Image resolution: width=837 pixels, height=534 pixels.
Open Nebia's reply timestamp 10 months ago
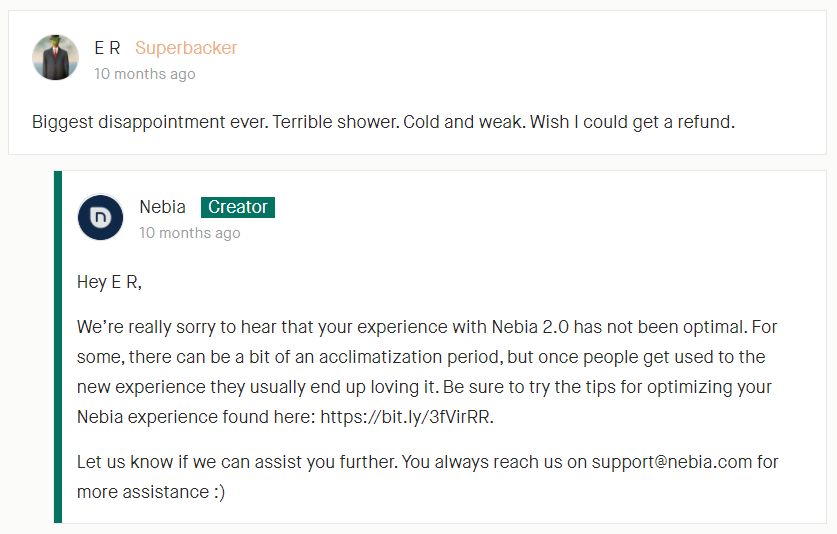(189, 233)
